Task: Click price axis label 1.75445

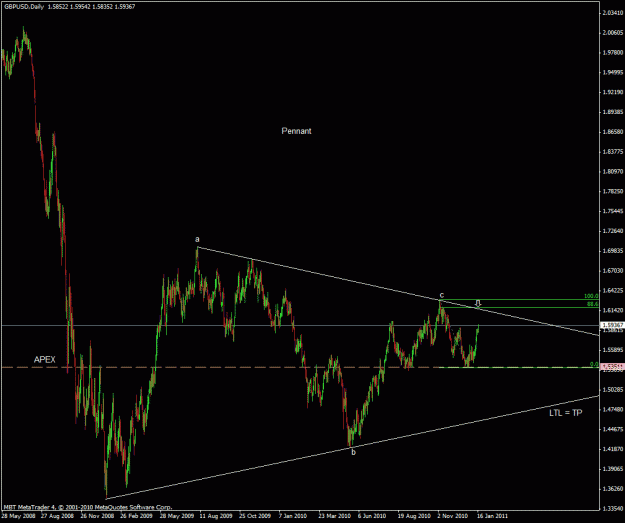Action: (612, 211)
